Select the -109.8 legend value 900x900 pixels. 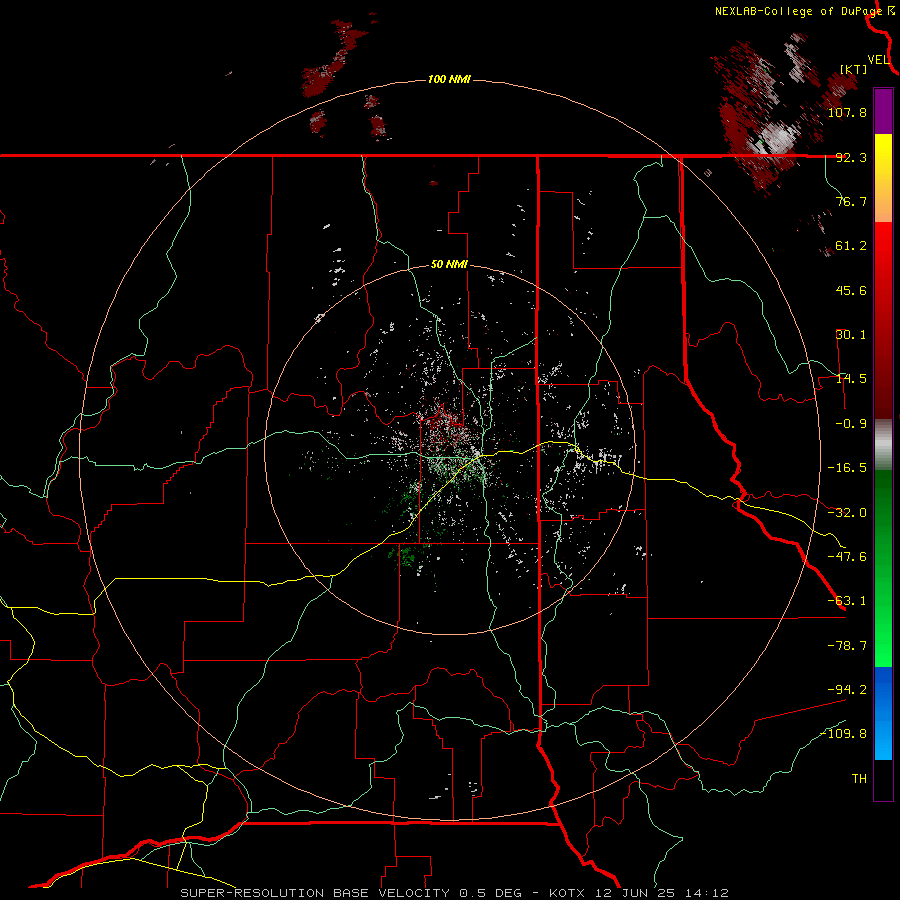point(843,734)
